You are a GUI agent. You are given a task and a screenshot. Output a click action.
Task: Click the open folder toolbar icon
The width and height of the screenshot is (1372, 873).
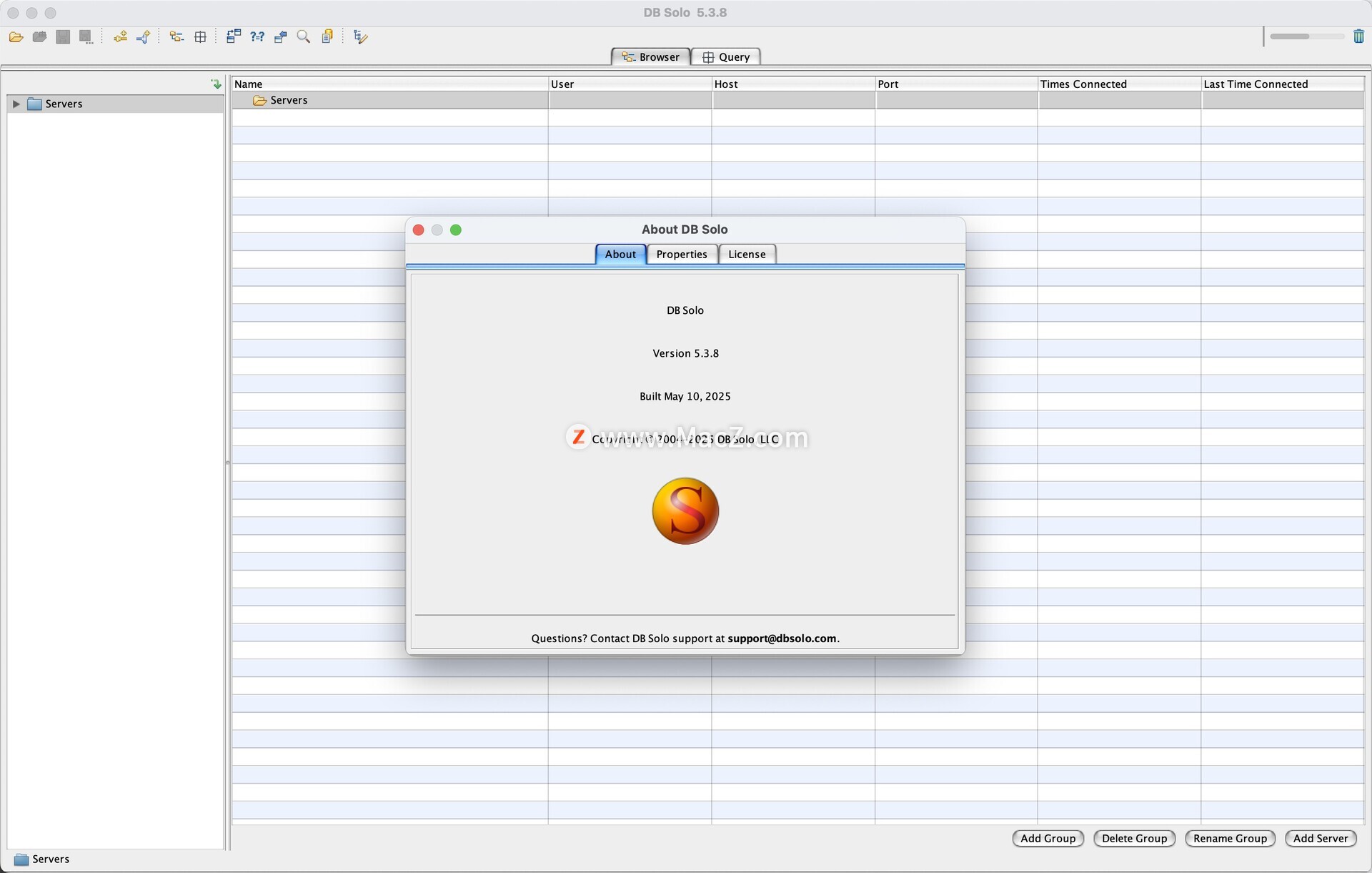click(x=16, y=36)
